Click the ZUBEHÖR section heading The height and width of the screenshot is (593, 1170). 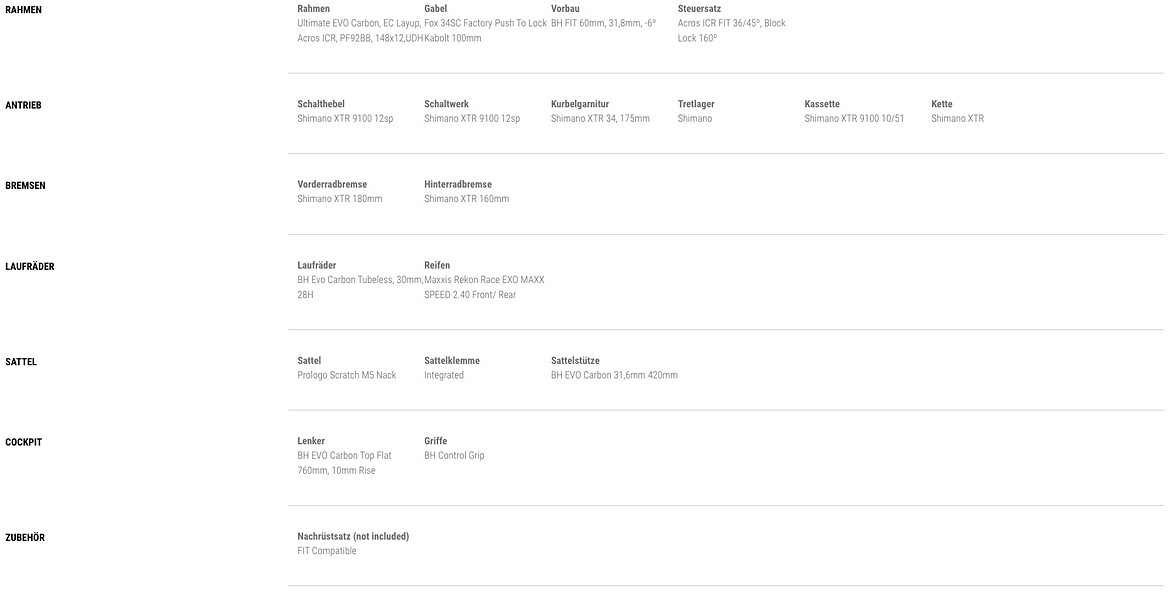tap(25, 538)
